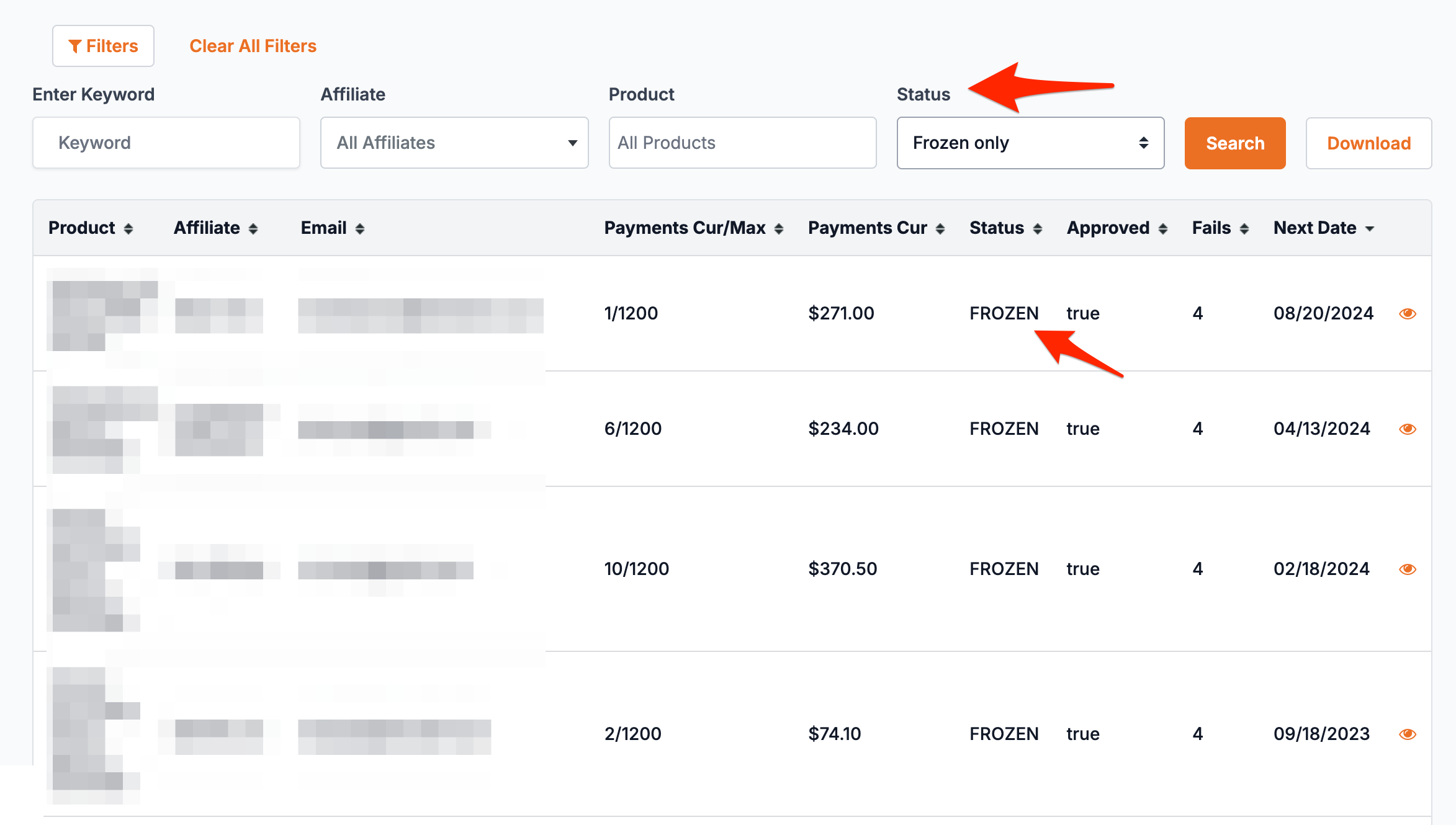
Task: View the subscription dated 02/18/2024
Action: pos(1408,569)
